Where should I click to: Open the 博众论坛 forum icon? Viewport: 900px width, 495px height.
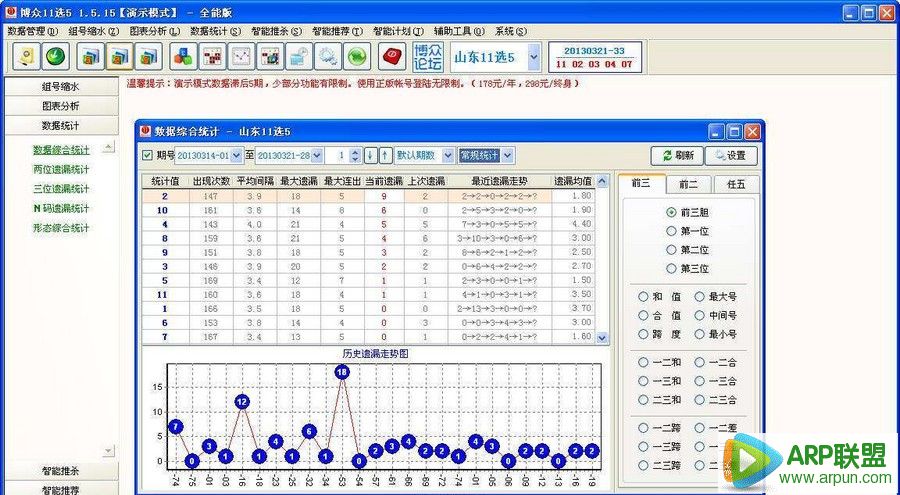428,56
